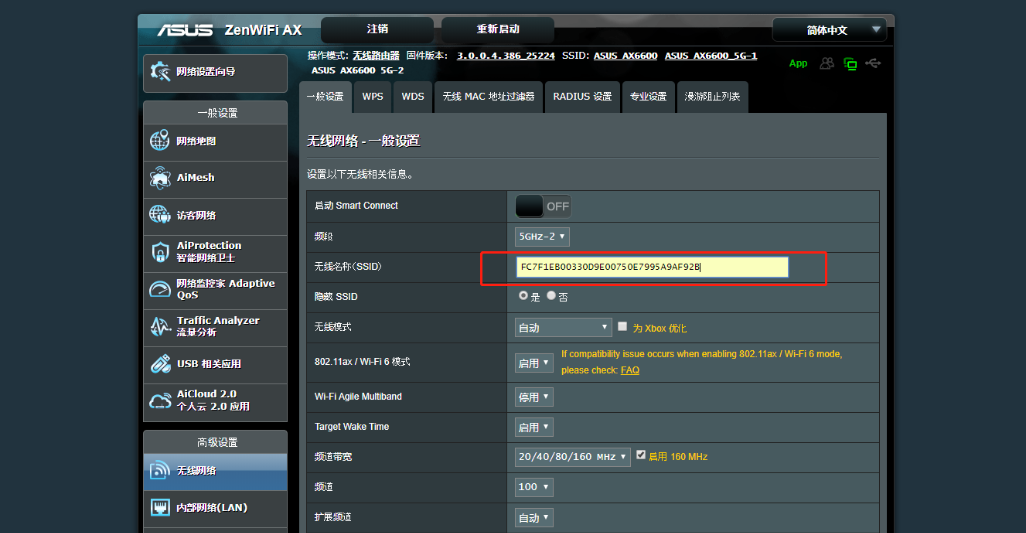
Task: Click the AiMesh sidebar icon
Action: coord(160,177)
